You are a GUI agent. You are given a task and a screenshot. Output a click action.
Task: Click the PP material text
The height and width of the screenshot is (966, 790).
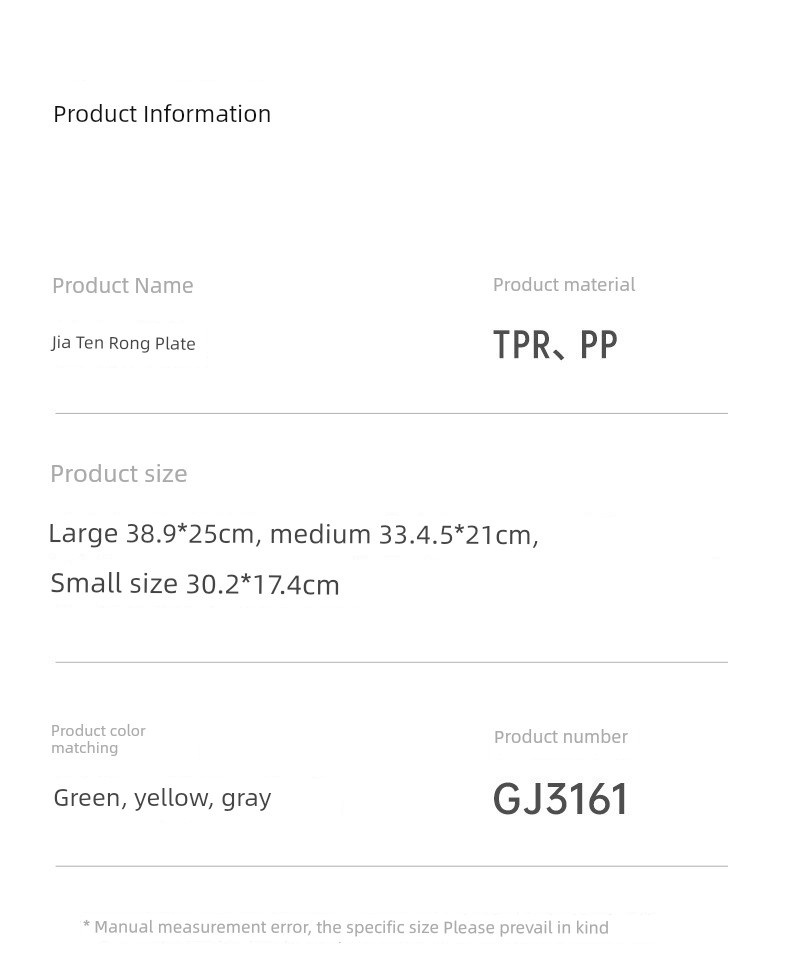point(599,346)
